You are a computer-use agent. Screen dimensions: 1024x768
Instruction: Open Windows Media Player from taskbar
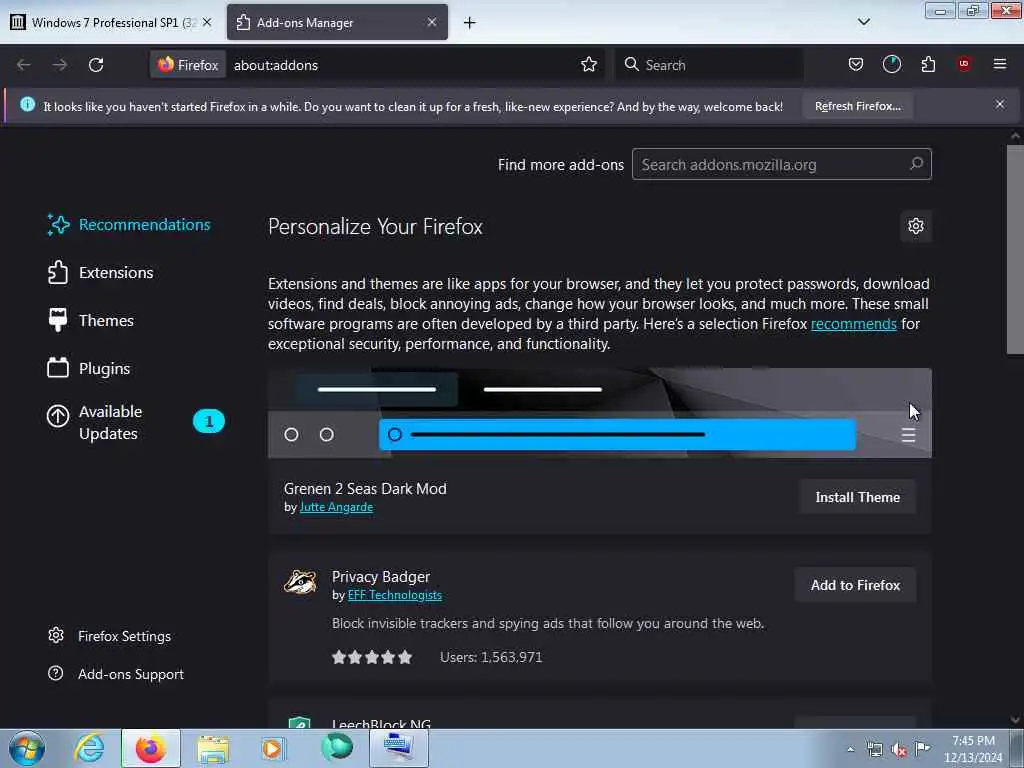[274, 748]
